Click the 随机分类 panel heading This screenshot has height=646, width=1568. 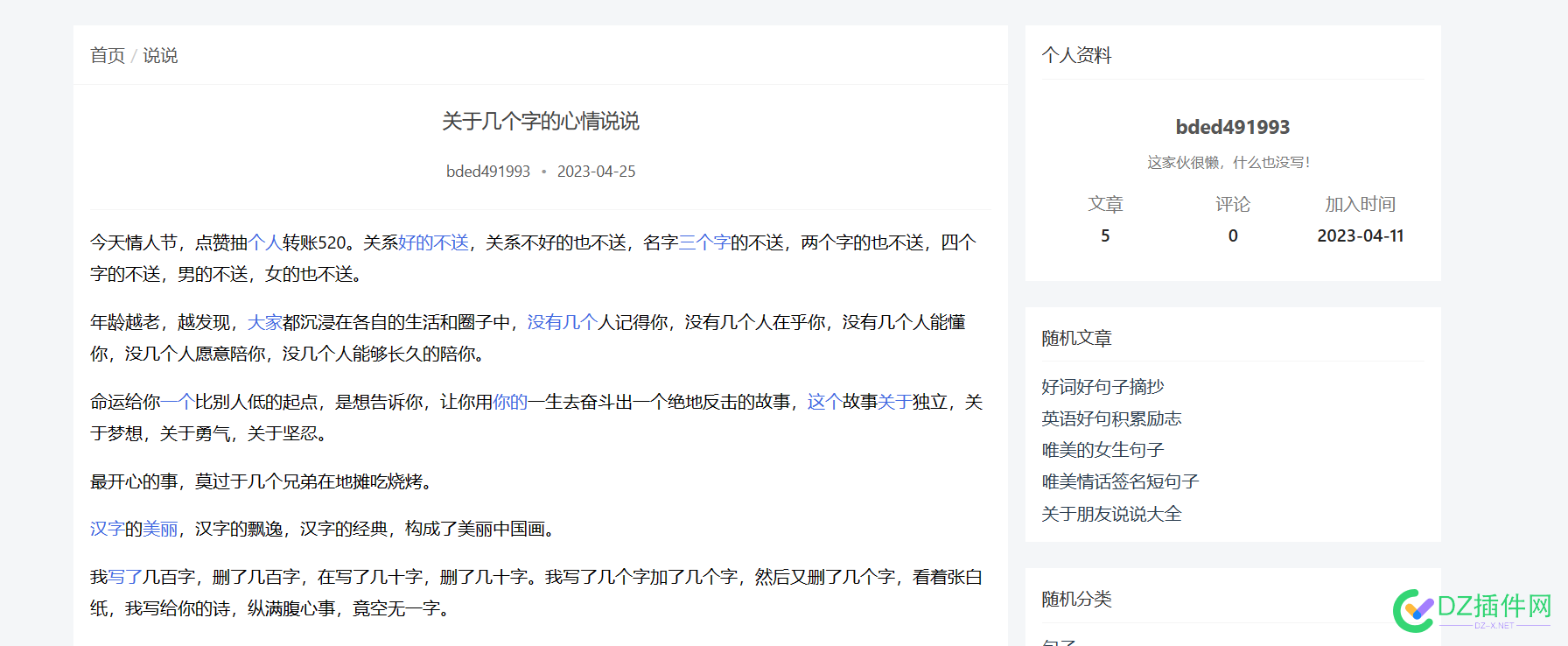point(1076,599)
